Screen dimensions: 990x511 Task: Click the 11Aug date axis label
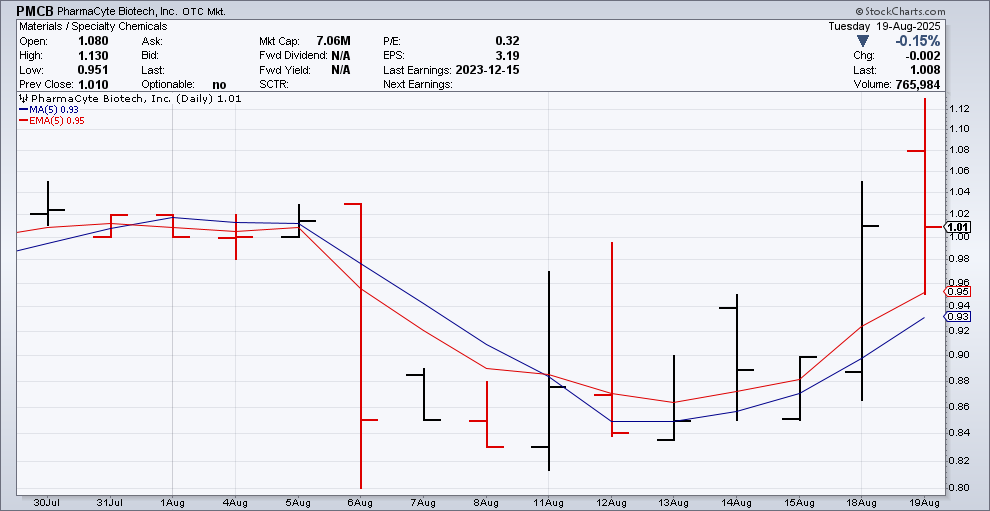pyautogui.click(x=548, y=503)
